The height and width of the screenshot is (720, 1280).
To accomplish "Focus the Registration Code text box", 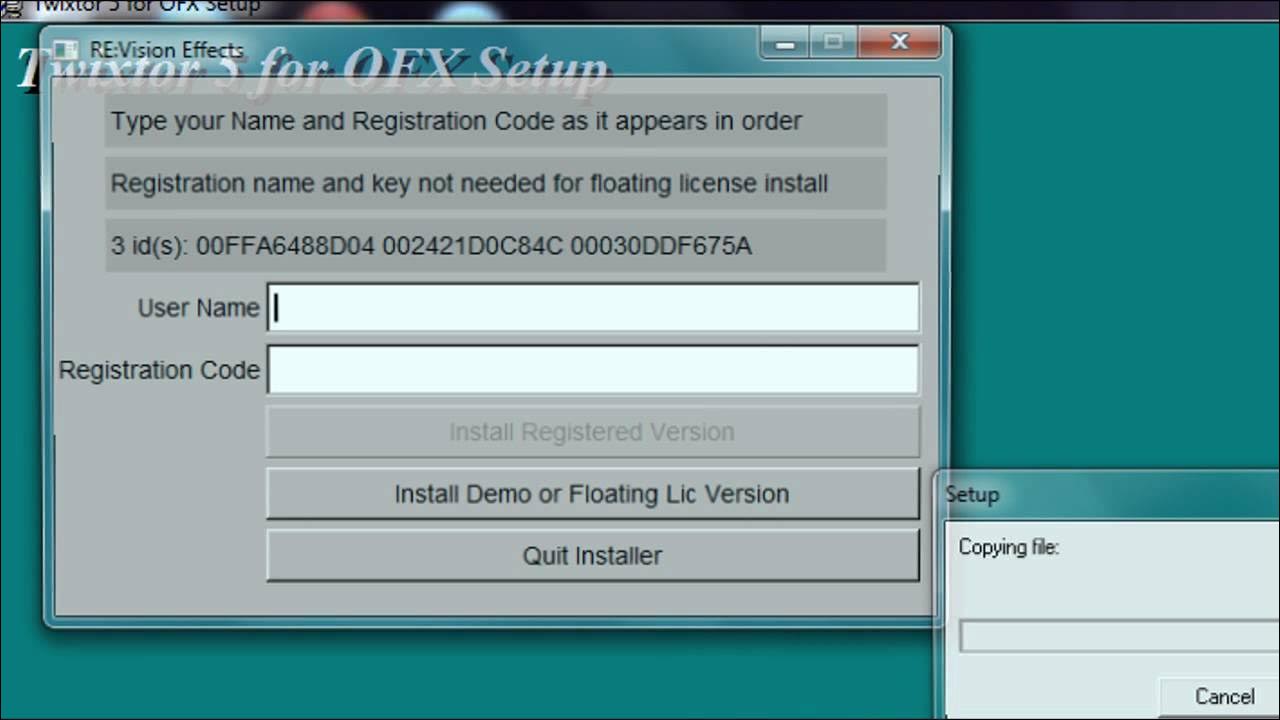I will click(593, 369).
